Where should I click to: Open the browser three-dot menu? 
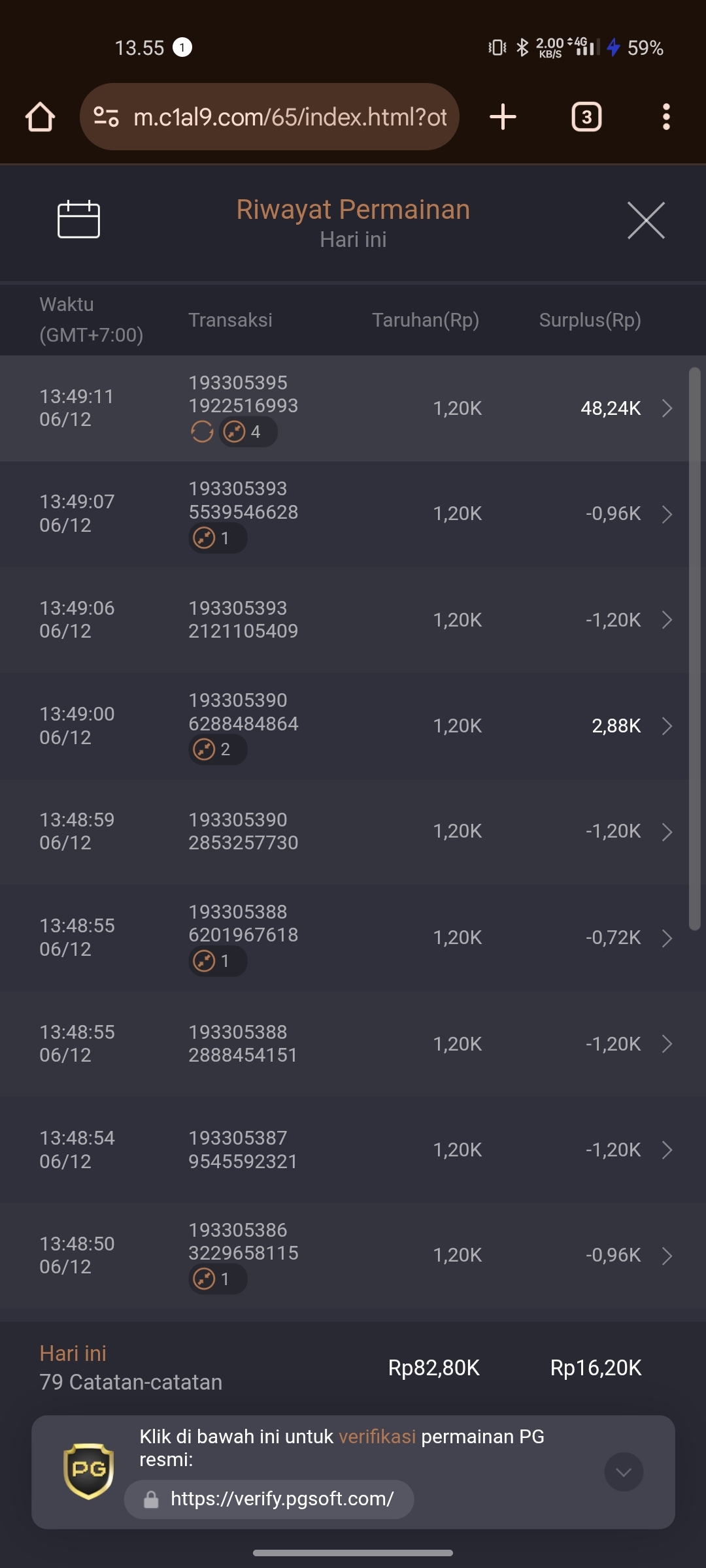tap(666, 117)
